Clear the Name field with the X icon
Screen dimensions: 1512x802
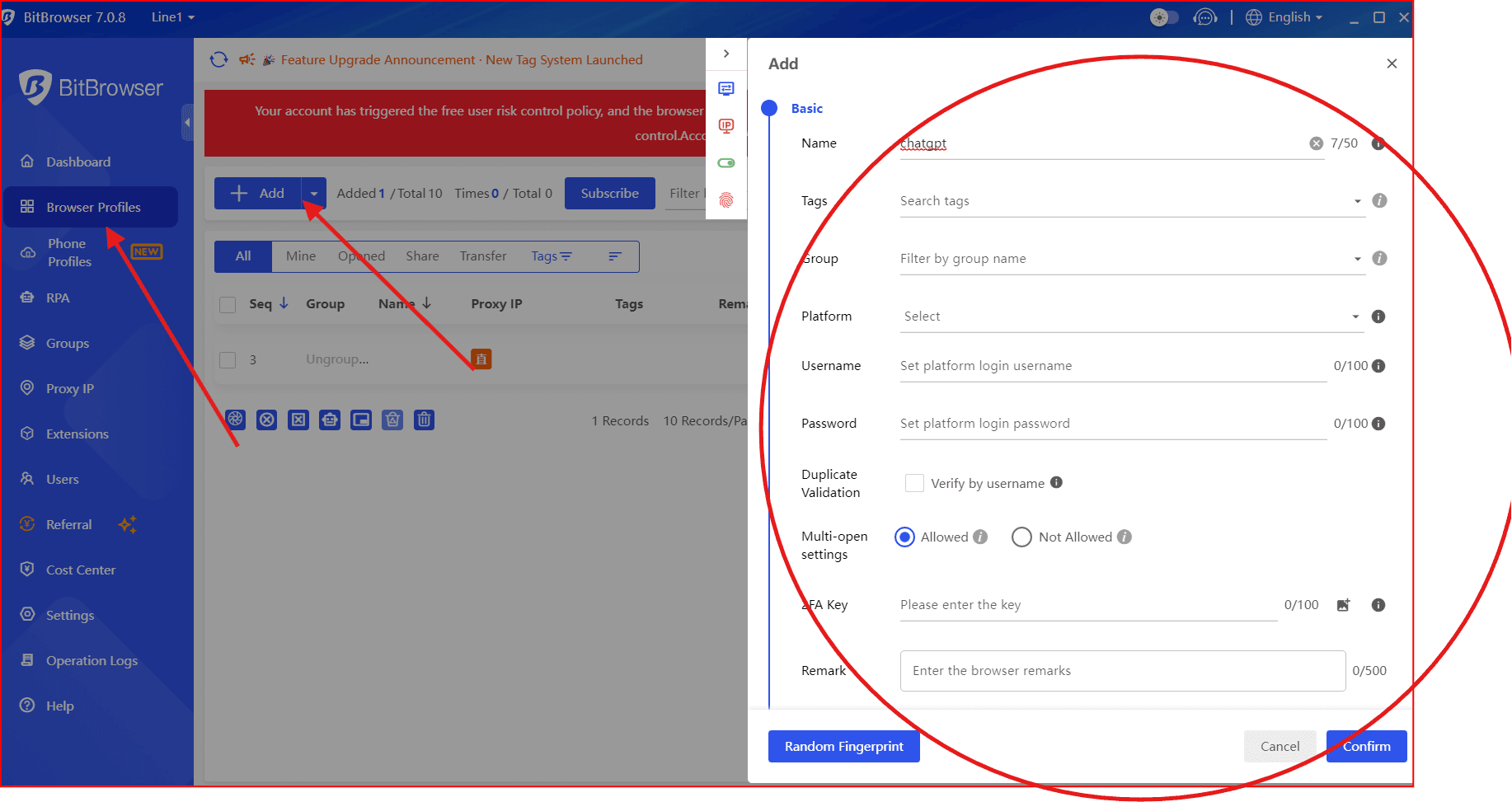tap(1316, 143)
